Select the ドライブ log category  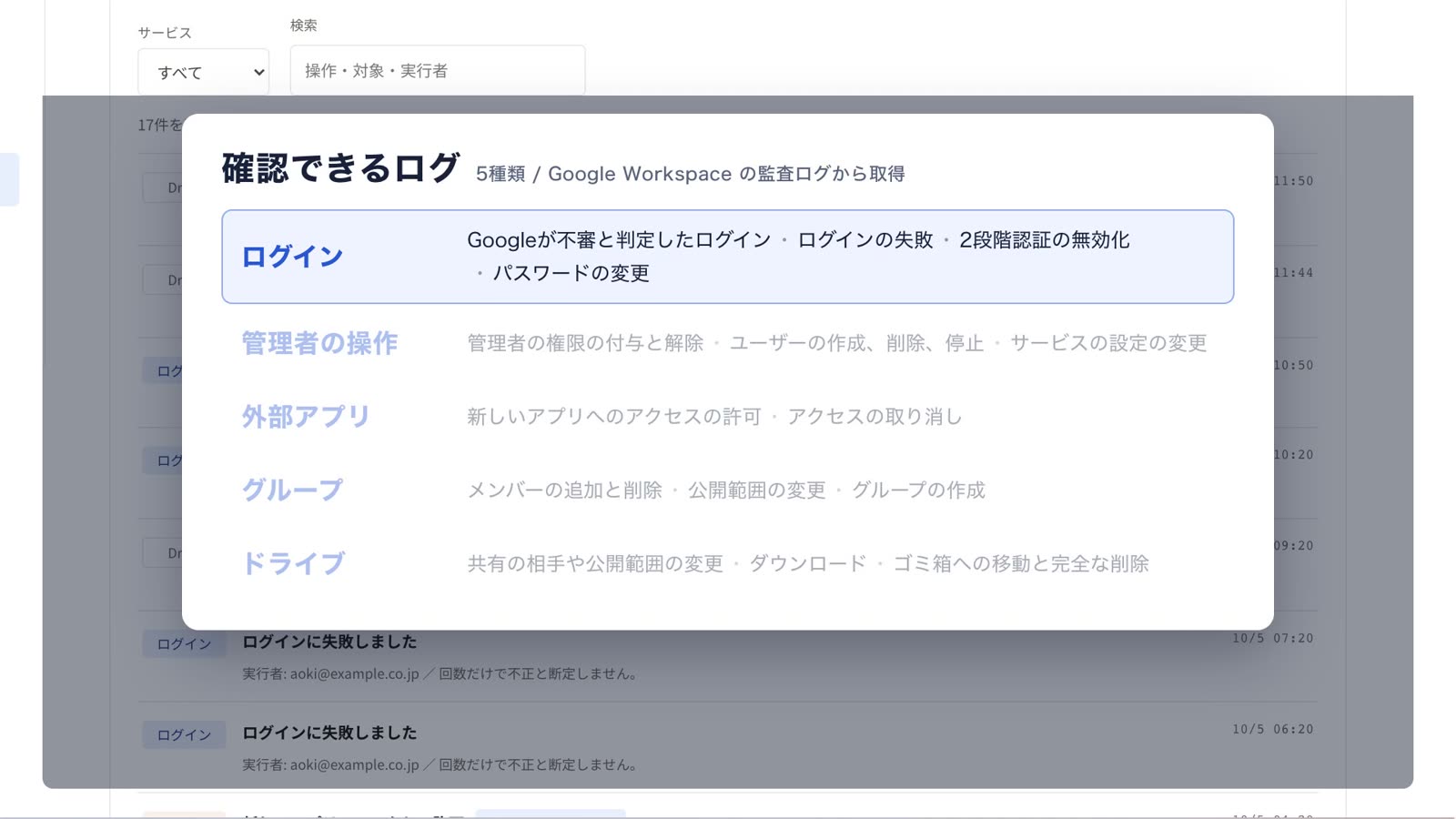293,563
